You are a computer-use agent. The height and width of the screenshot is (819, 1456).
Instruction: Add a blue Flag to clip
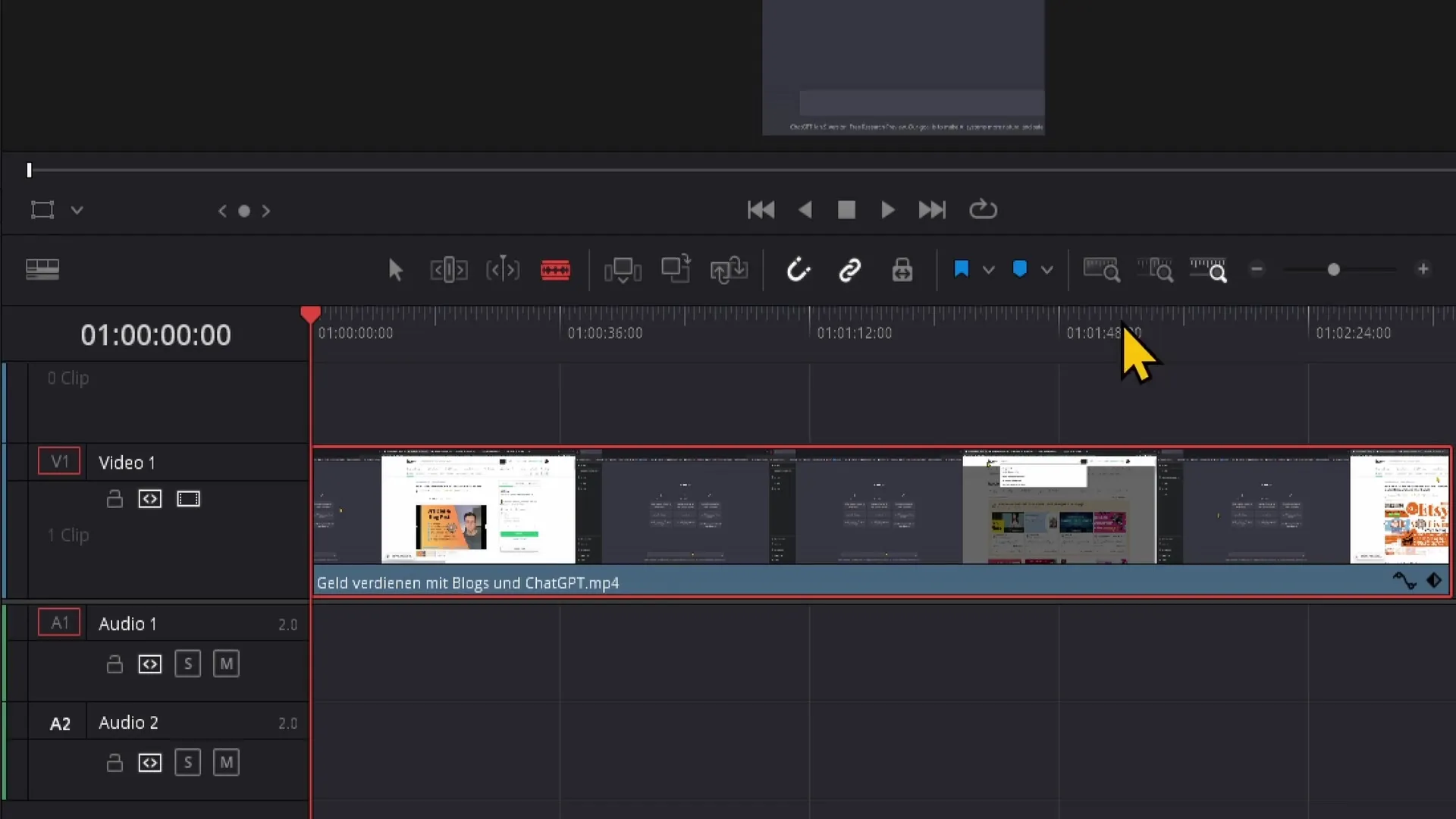pos(961,269)
